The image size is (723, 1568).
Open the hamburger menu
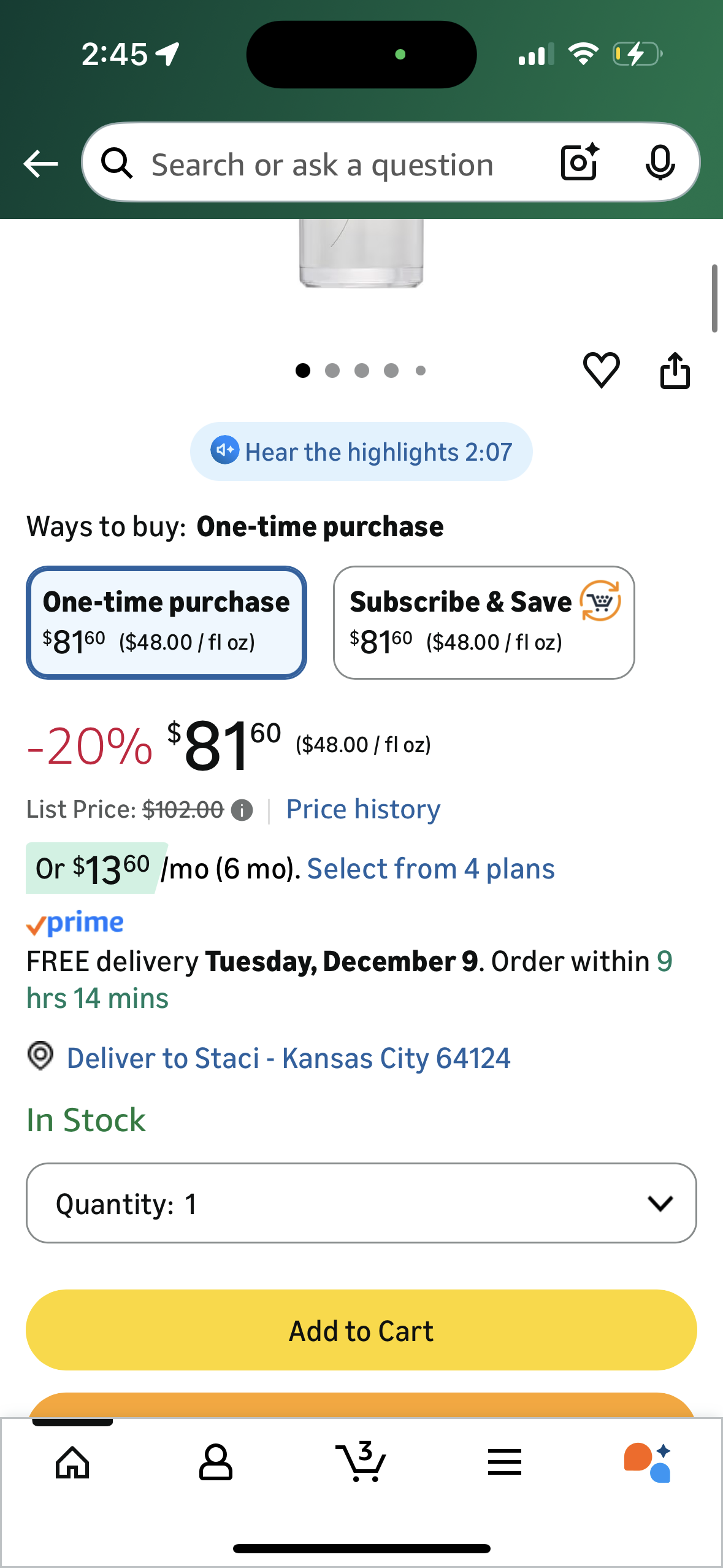(505, 1462)
